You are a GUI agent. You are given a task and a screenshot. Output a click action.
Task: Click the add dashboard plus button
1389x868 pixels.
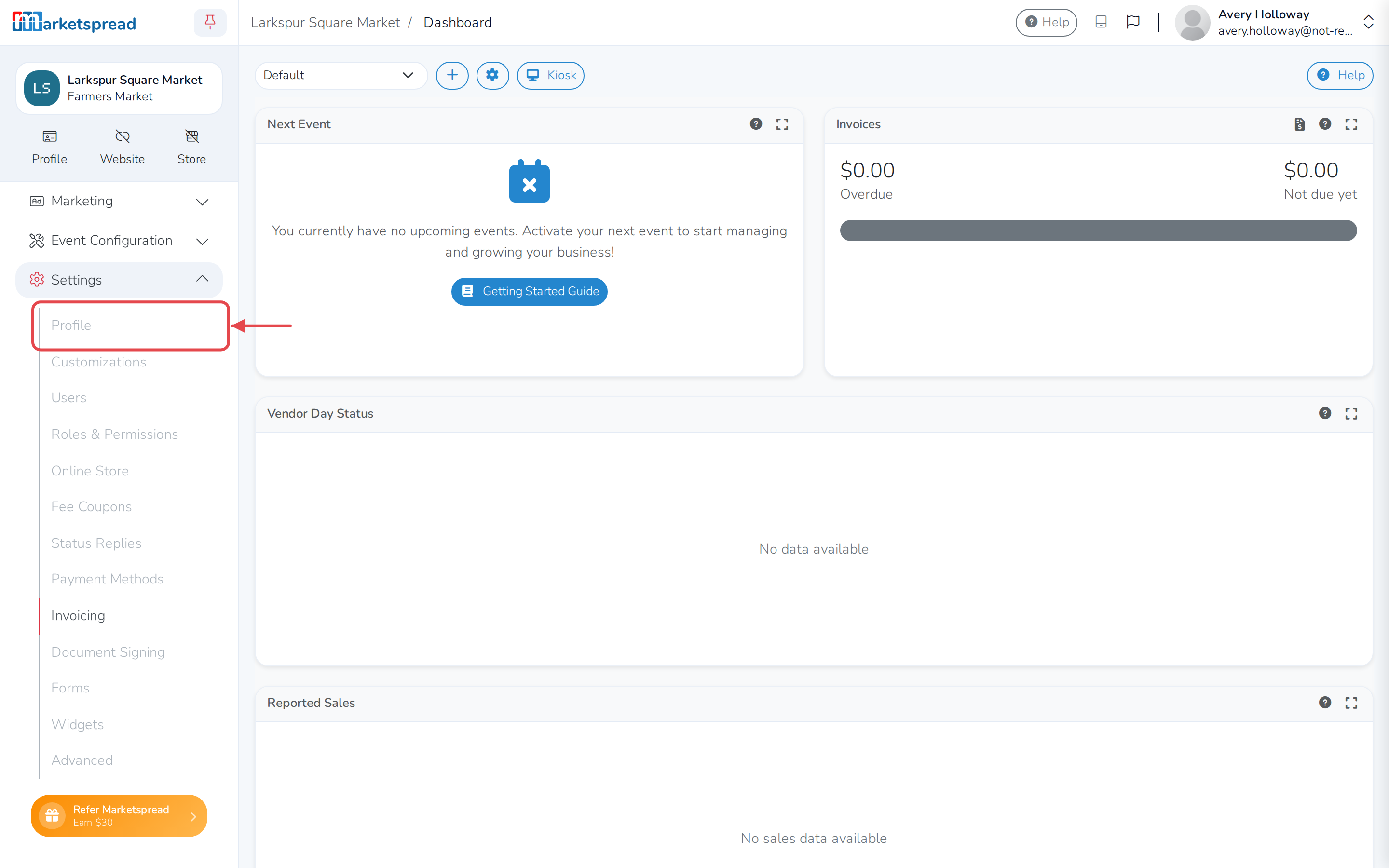(452, 75)
